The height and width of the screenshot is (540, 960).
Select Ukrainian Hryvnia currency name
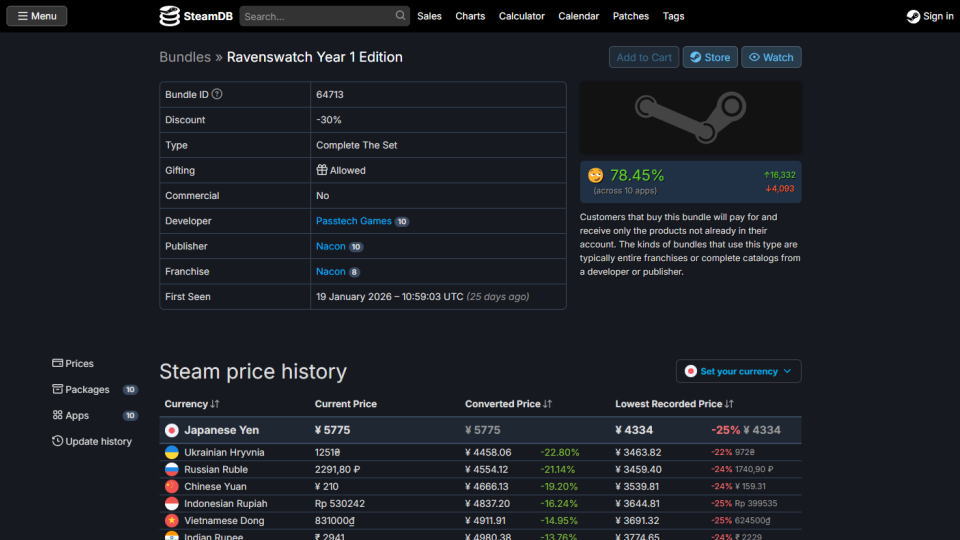pyautogui.click(x=224, y=452)
